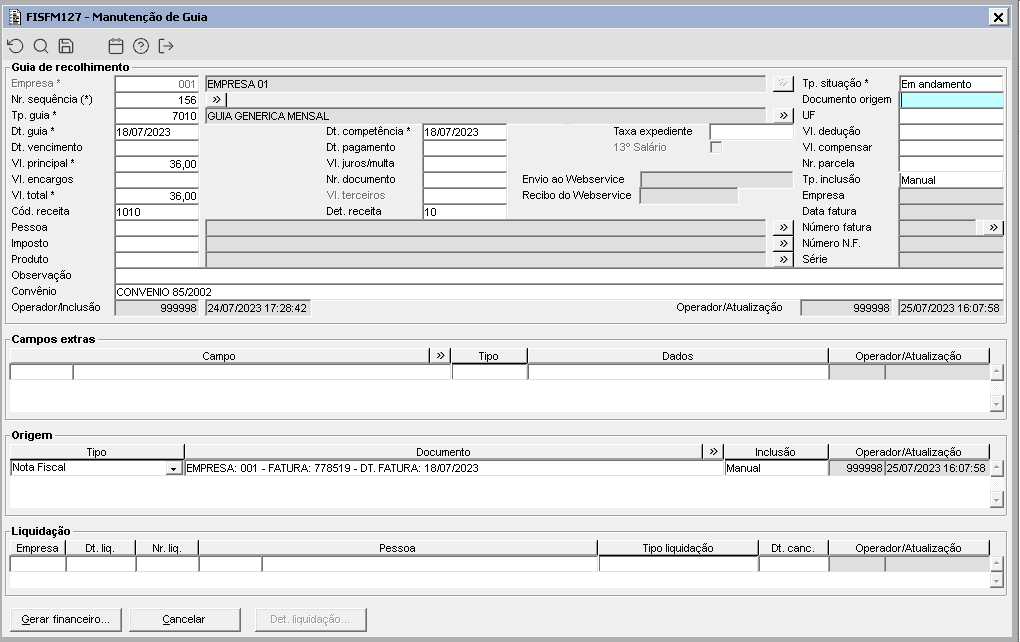Image resolution: width=1020 pixels, height=642 pixels.
Task: Click the Vl. principal field
Action: point(157,164)
